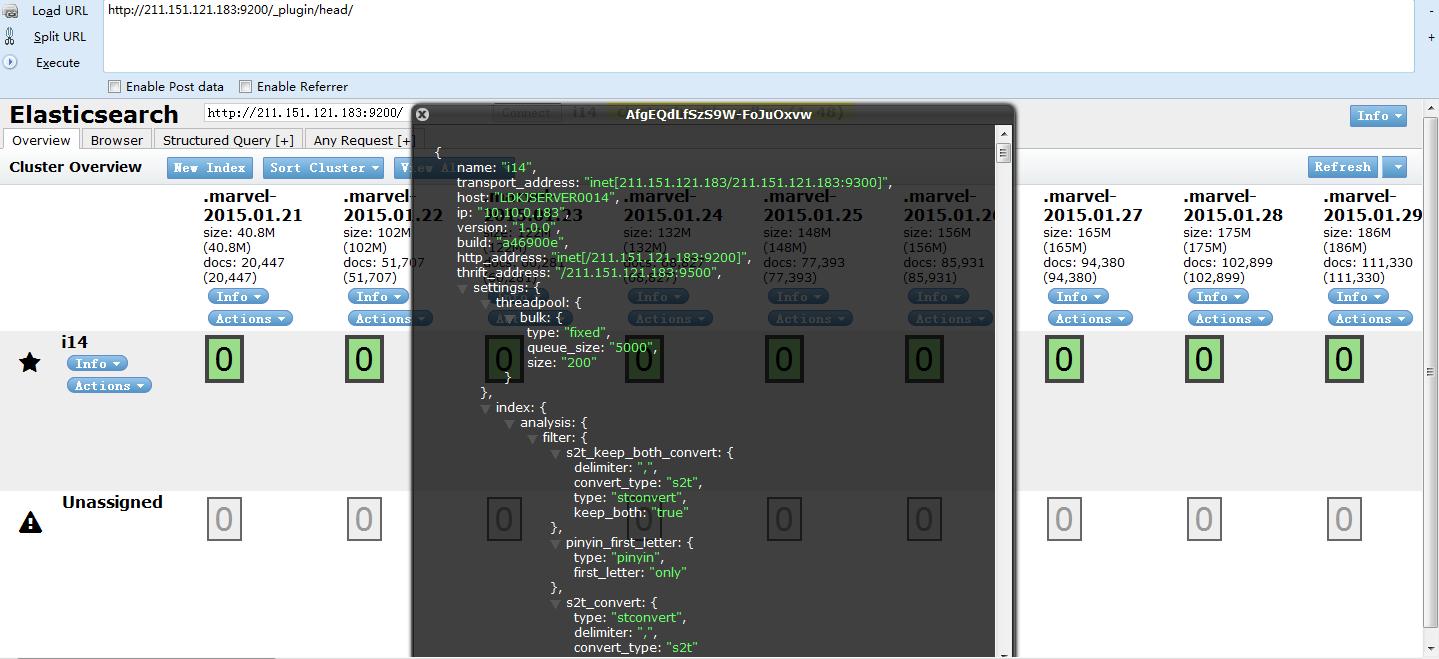Image resolution: width=1439 pixels, height=659 pixels.
Task: Enable Post data checkbox
Action: click(x=115, y=87)
